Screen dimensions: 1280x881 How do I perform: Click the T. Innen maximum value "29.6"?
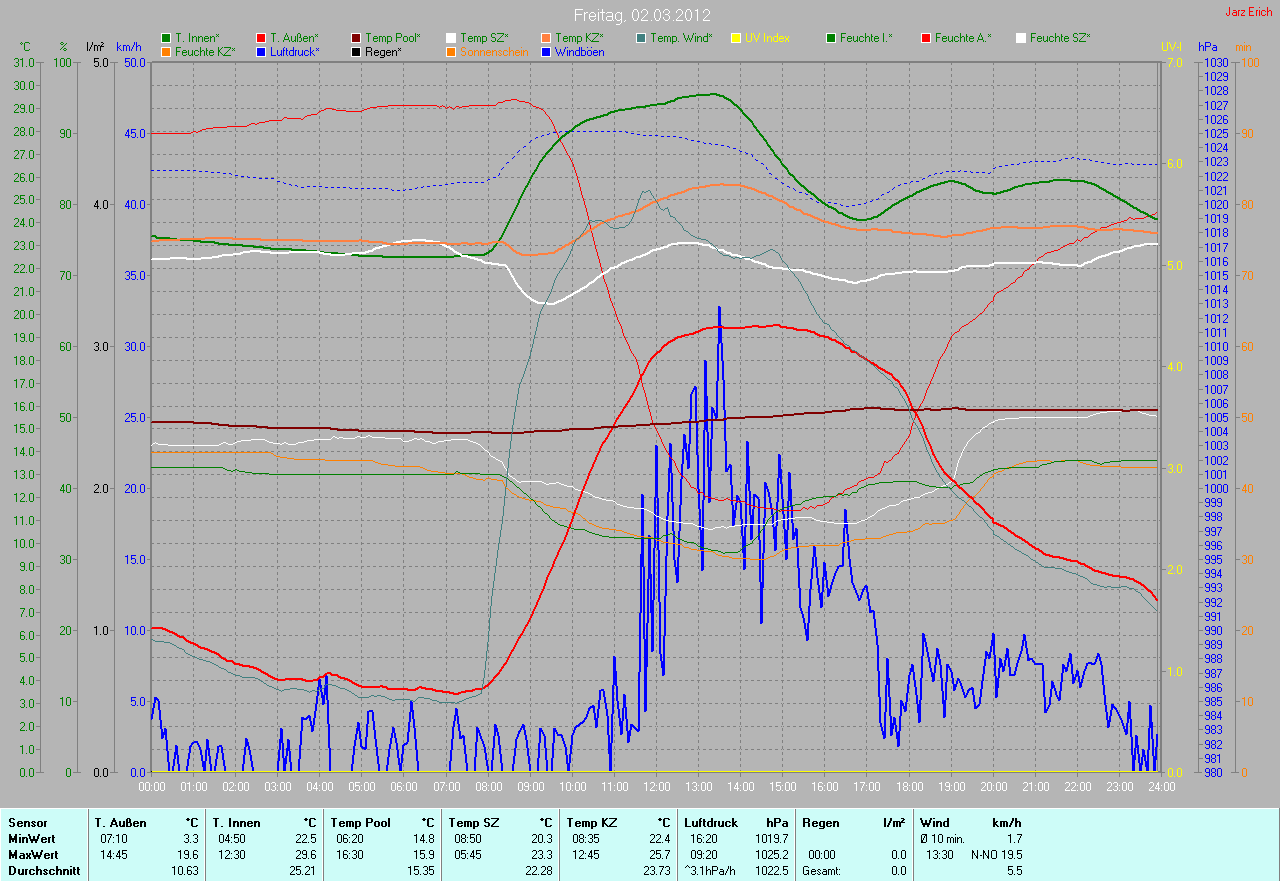point(306,855)
